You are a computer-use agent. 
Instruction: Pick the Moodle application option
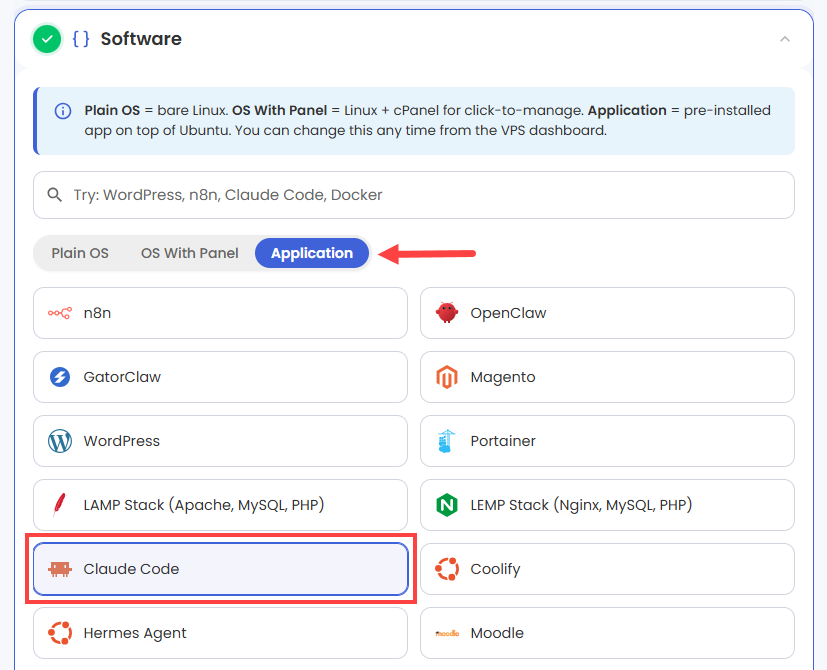(x=607, y=633)
